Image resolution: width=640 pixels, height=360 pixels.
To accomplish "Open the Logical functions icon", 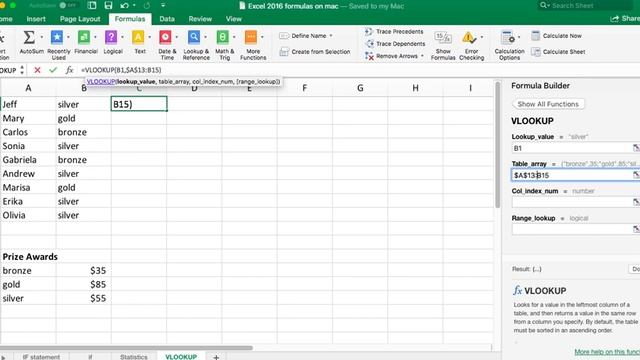I will click(x=111, y=38).
